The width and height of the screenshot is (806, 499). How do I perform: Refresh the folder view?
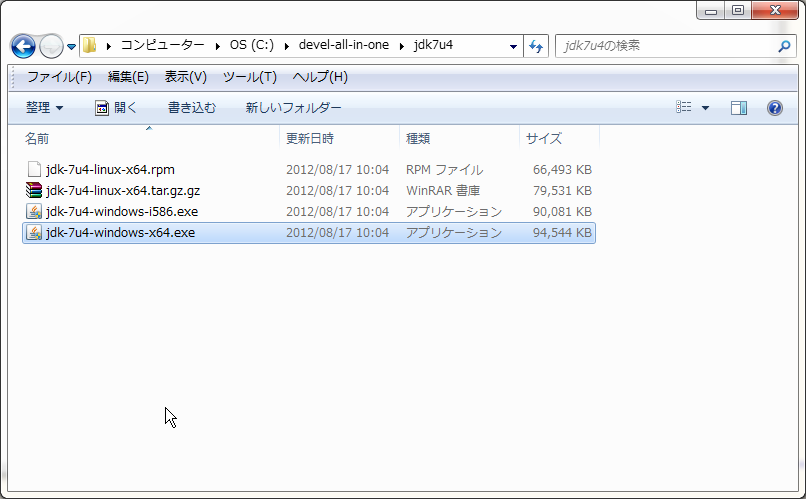pyautogui.click(x=536, y=46)
